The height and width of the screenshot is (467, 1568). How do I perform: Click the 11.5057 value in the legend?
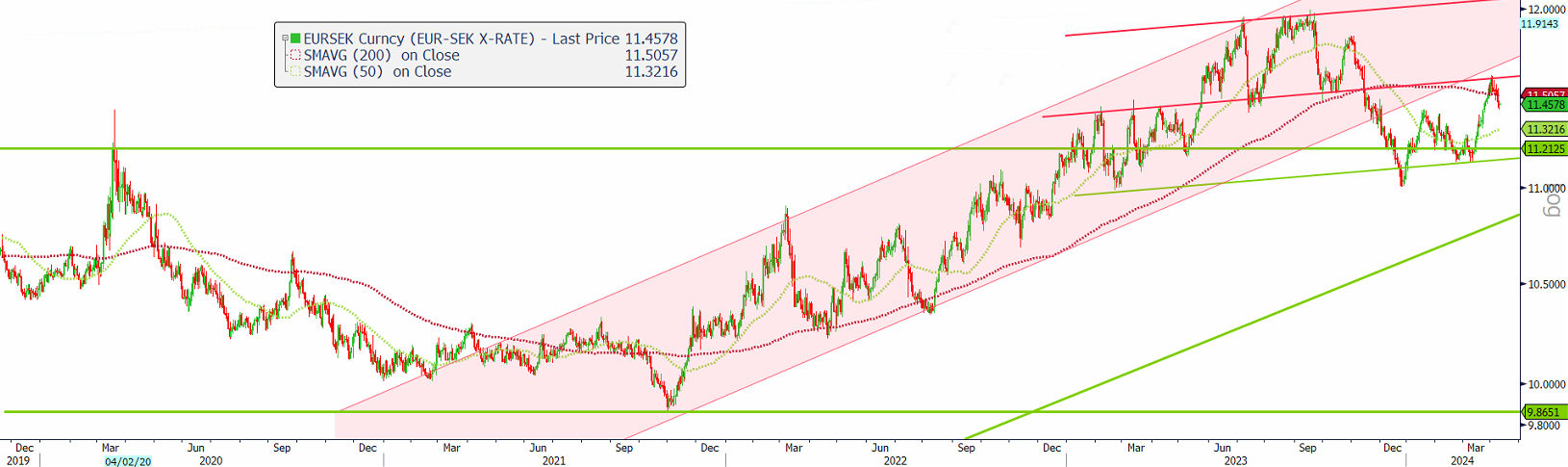click(651, 56)
